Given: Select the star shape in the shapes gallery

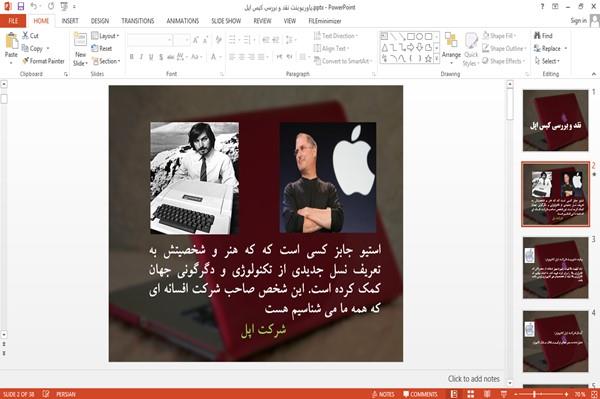Looking at the screenshot, I should coord(429,58).
